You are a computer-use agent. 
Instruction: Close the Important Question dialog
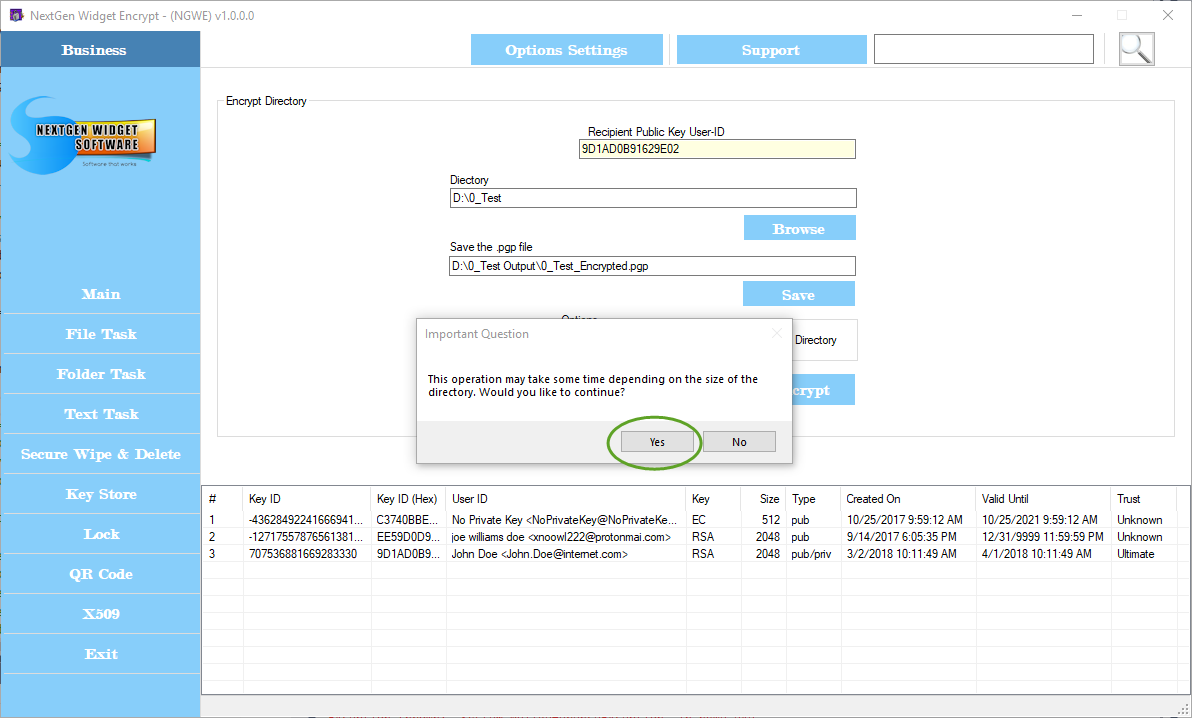coord(777,334)
